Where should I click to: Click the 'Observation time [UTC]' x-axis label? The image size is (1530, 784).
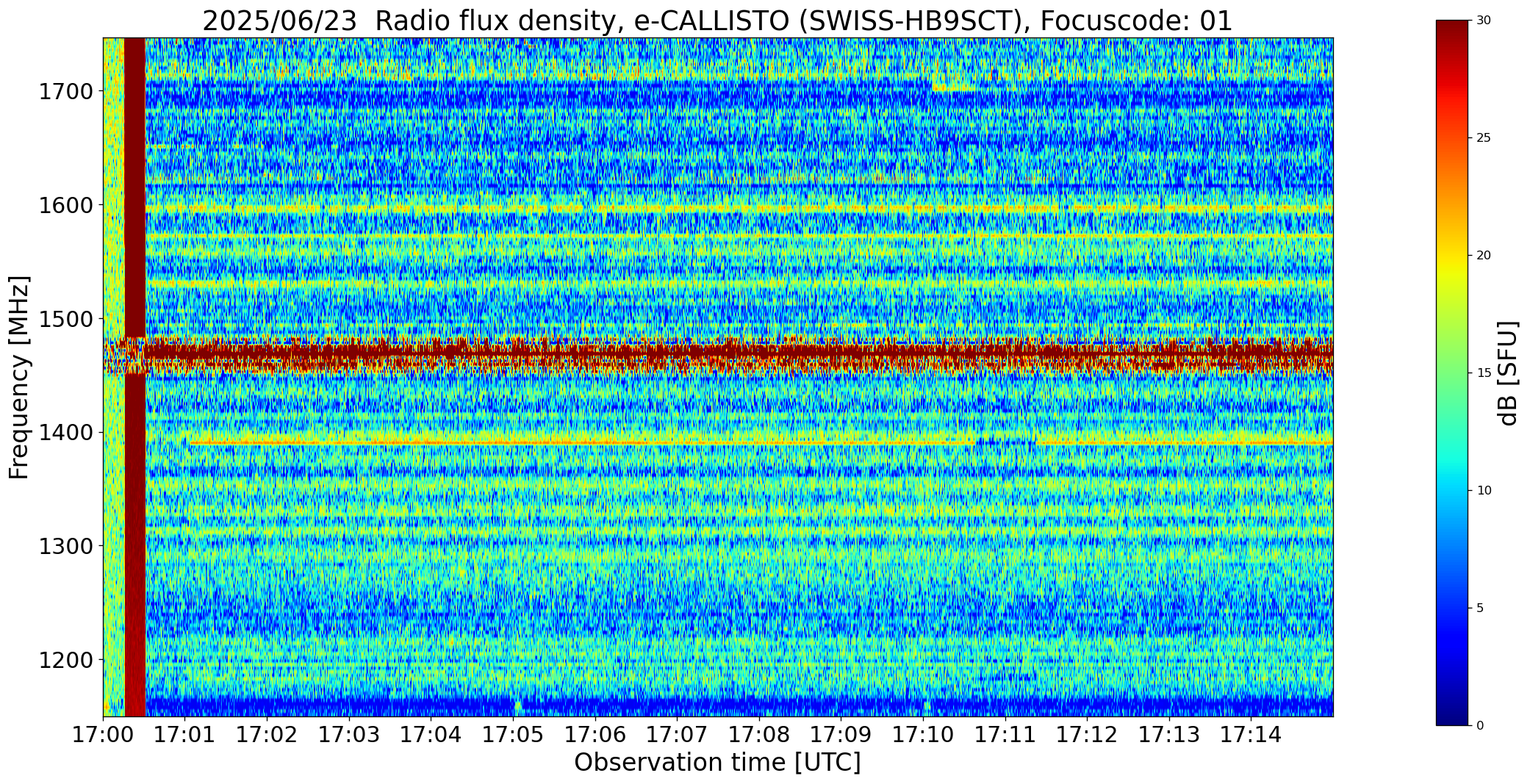(x=717, y=763)
